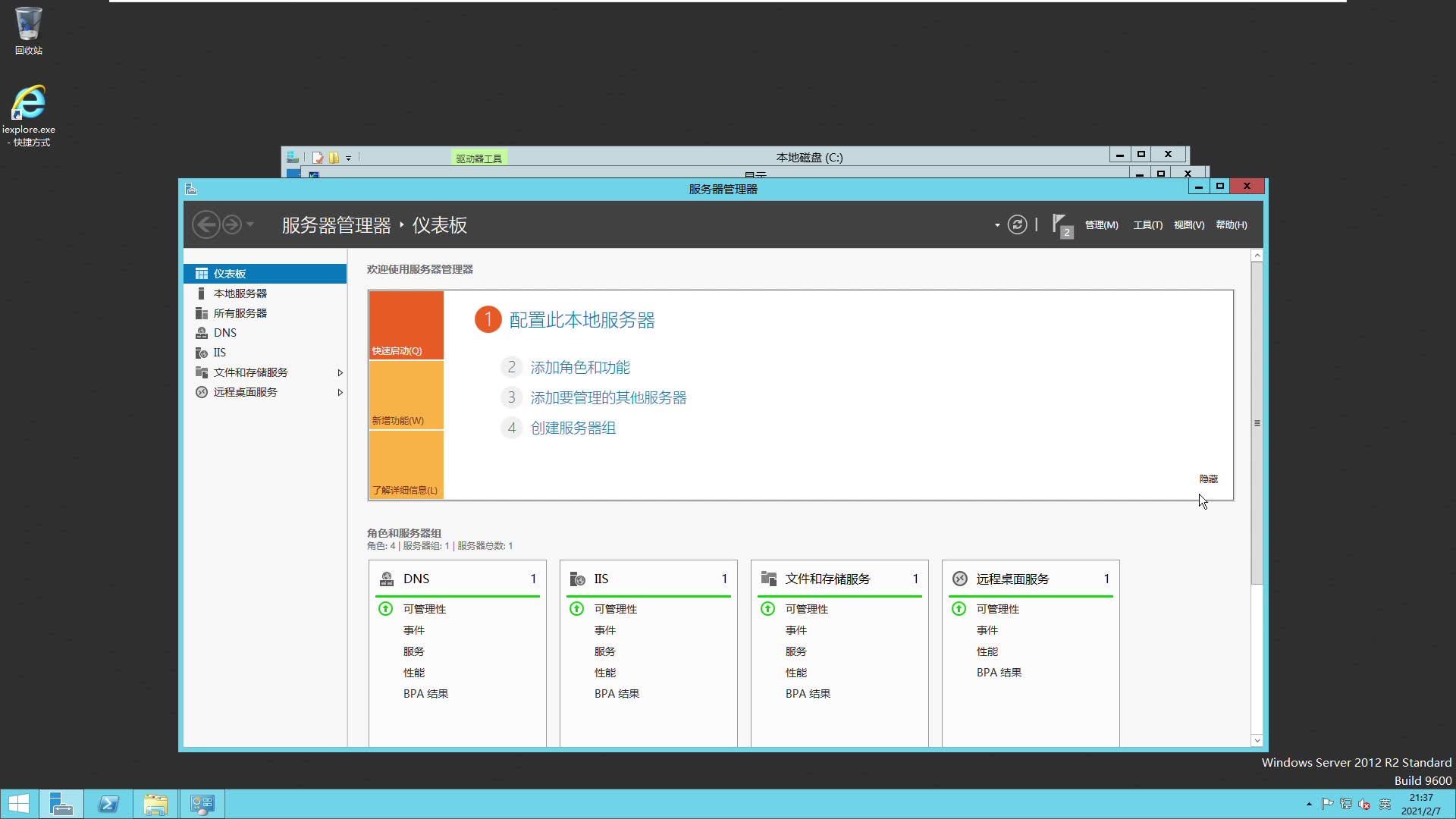This screenshot has width=1456, height=819.
Task: Click 创建服务器组 link
Action: pyautogui.click(x=573, y=428)
